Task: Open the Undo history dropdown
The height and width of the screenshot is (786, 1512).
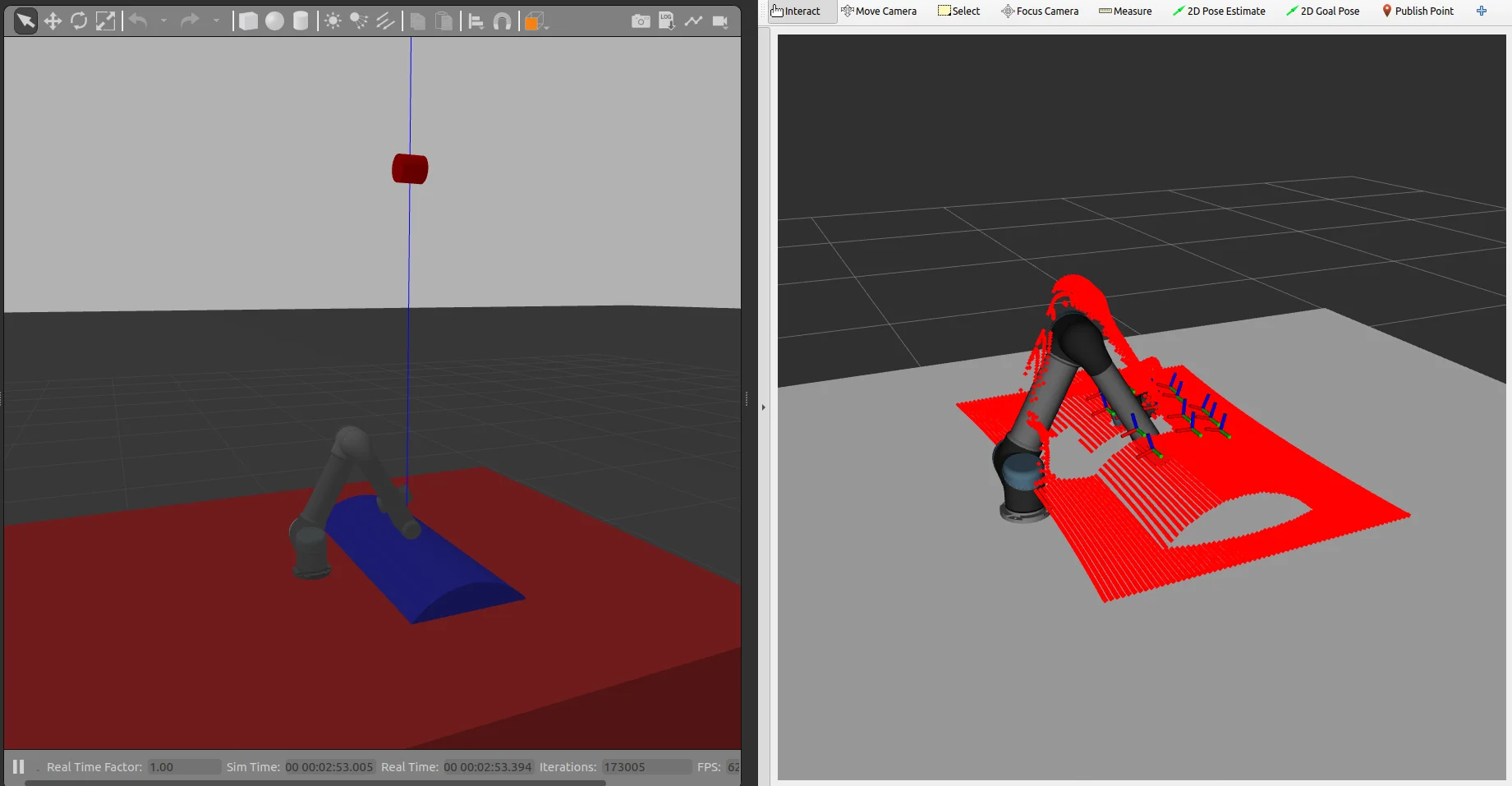Action: (164, 21)
